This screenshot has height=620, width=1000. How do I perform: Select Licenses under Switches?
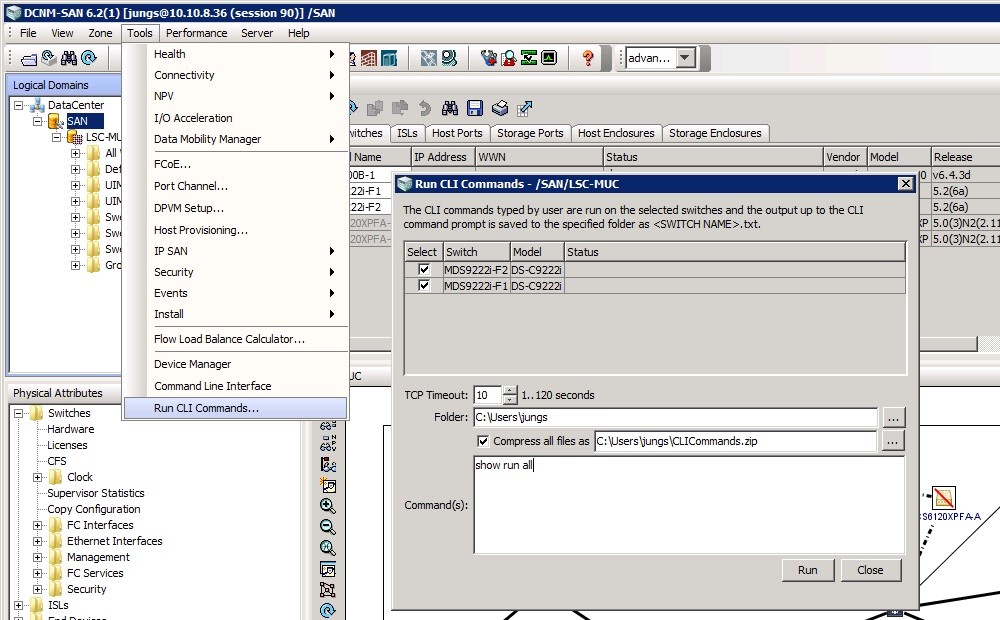(x=67, y=445)
